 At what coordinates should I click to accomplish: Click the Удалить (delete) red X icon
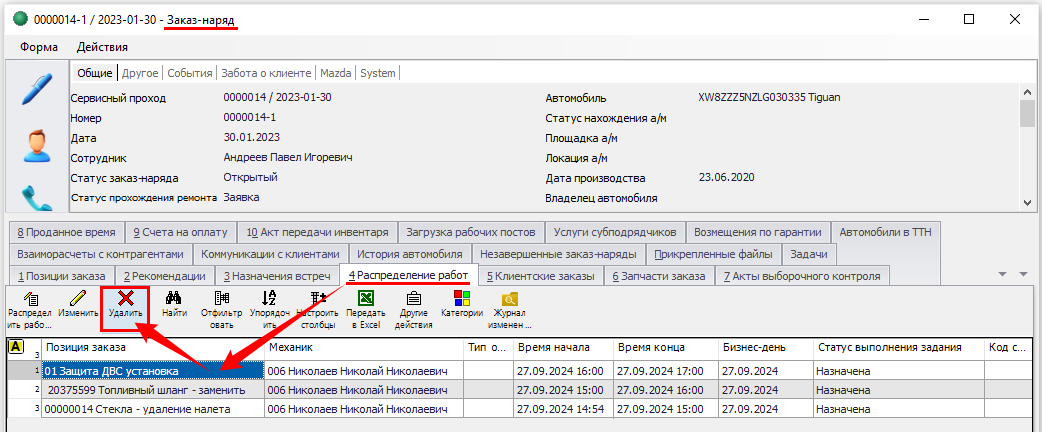pyautogui.click(x=126, y=298)
